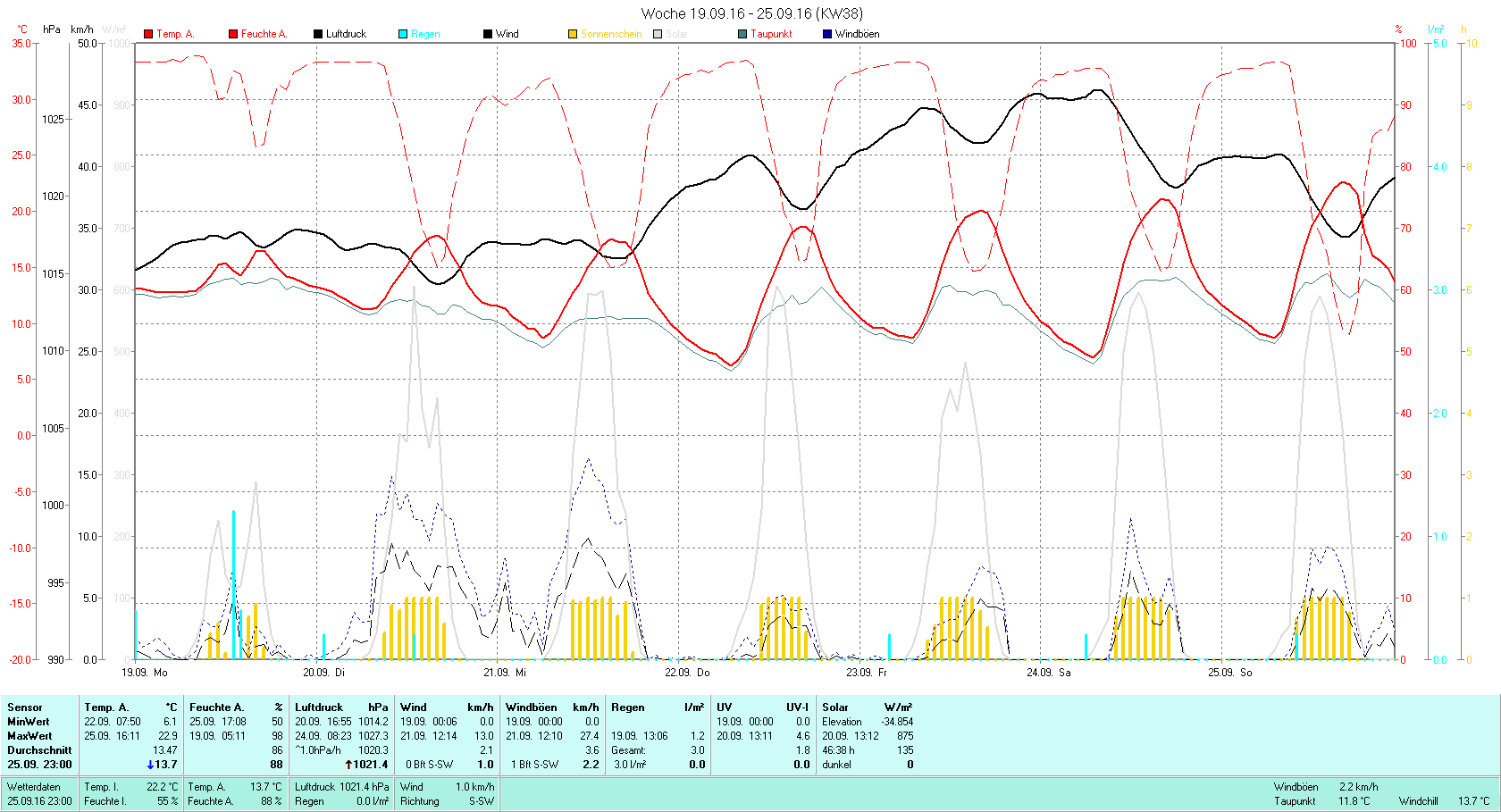The width and height of the screenshot is (1501, 812).
Task: Click the teal Taupunkt legend swatch
Action: click(742, 34)
